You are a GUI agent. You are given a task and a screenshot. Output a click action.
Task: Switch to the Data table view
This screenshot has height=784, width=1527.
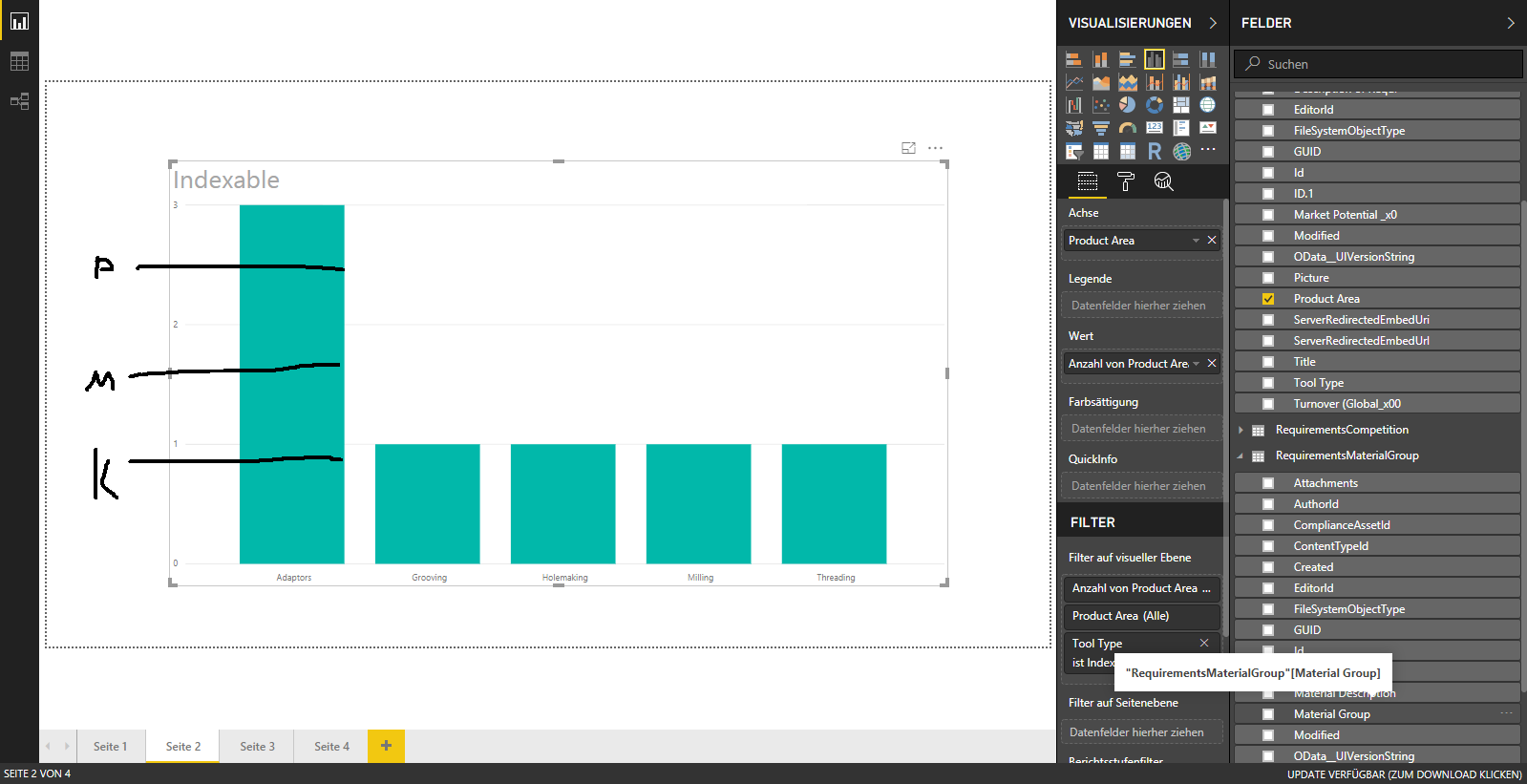[x=19, y=61]
